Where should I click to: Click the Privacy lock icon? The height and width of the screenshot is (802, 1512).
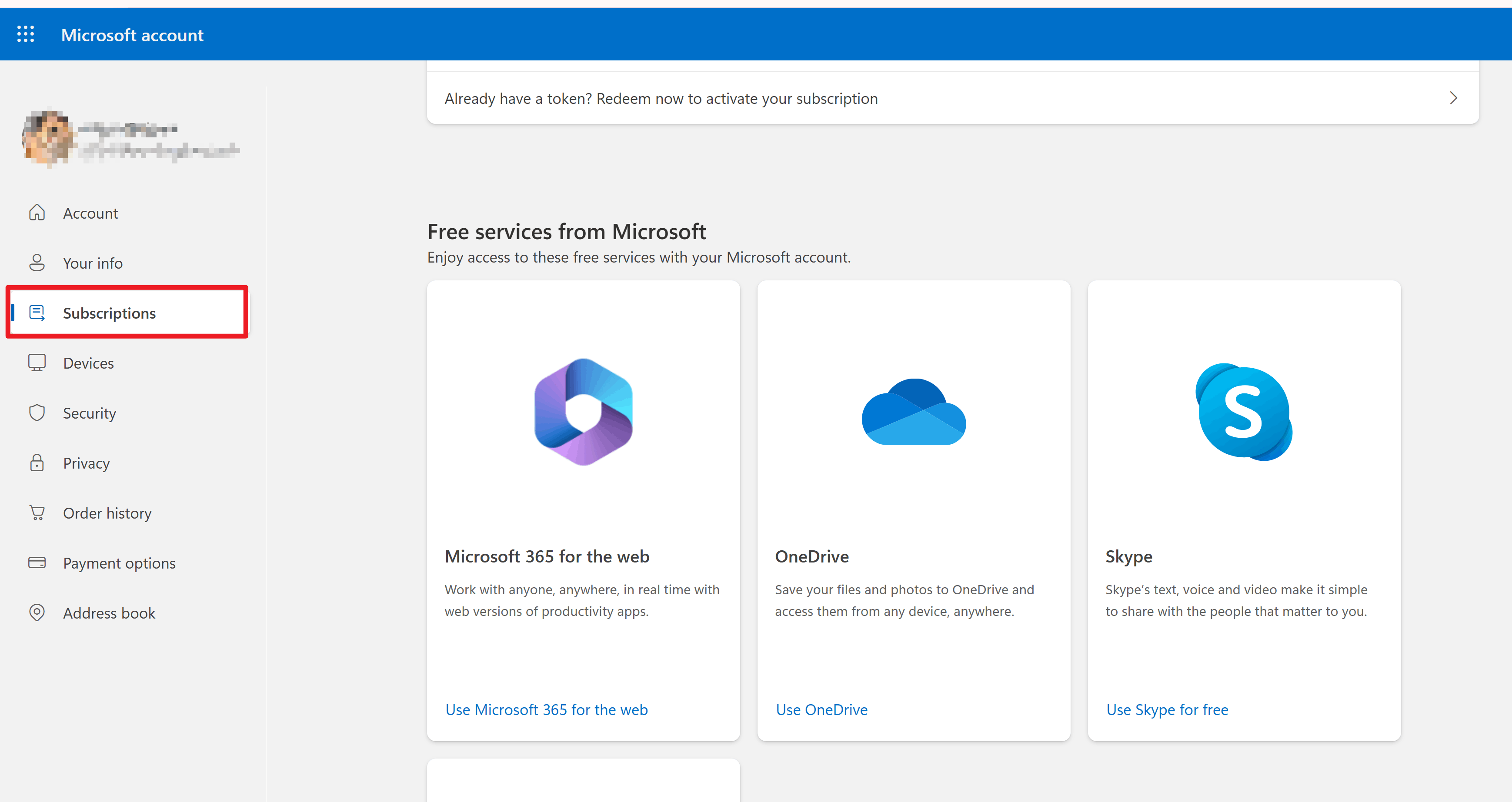[x=37, y=463]
